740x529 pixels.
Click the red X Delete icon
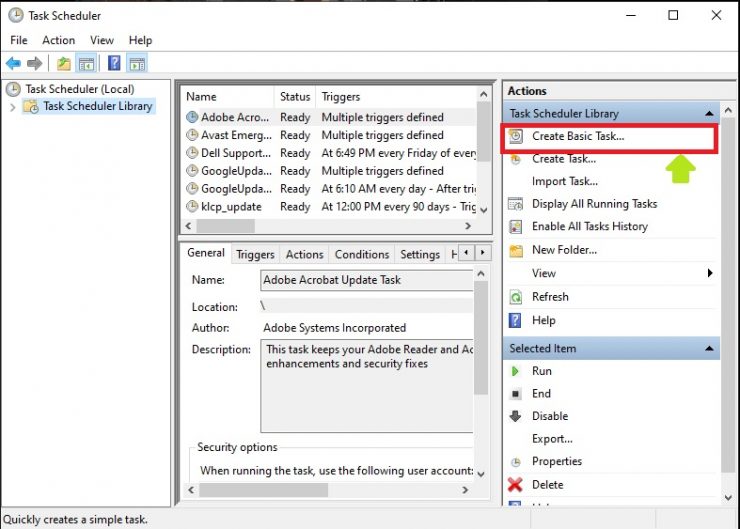(x=515, y=485)
